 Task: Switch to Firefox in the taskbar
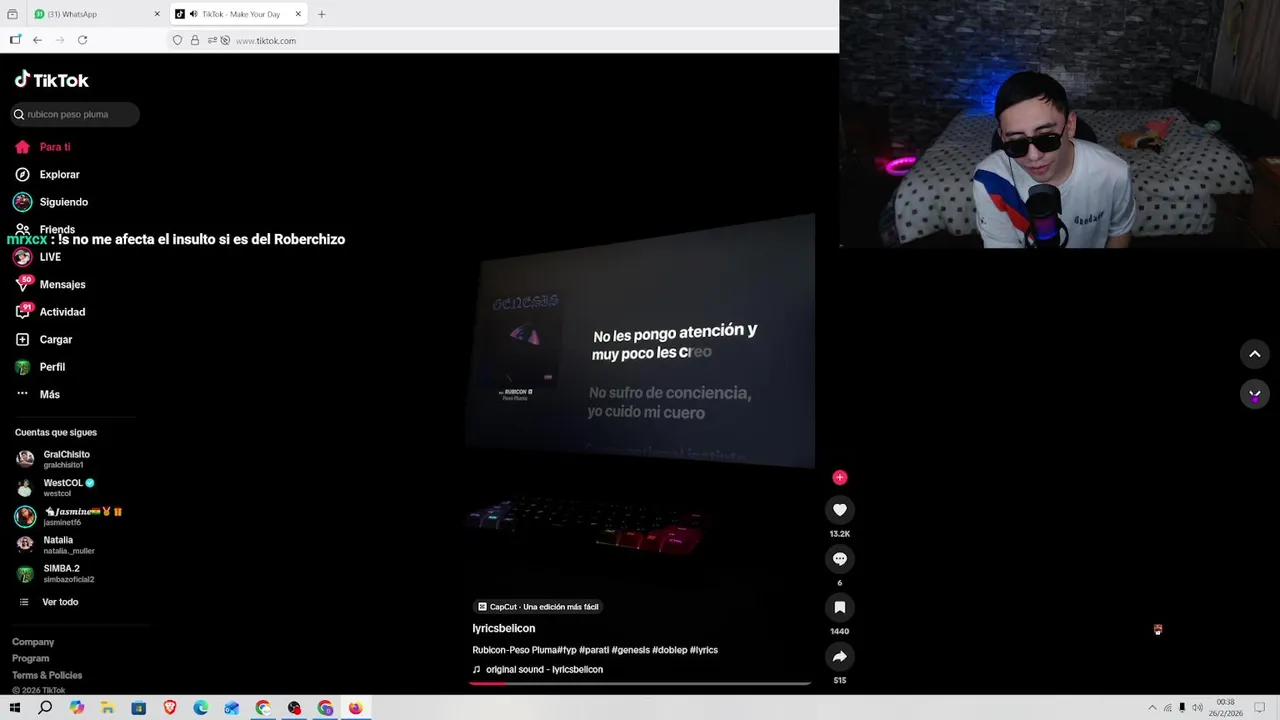[356, 708]
